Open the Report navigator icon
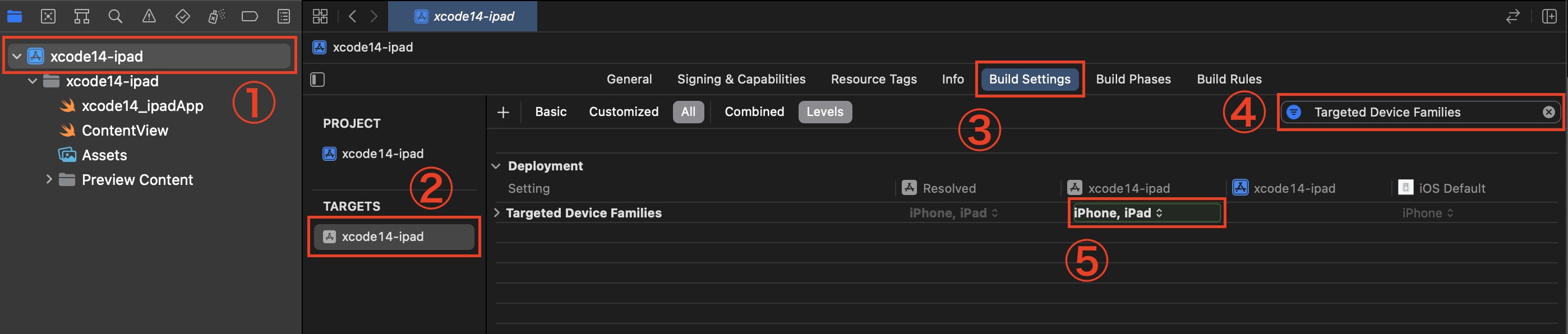This screenshot has height=334, width=1568. 284,16
